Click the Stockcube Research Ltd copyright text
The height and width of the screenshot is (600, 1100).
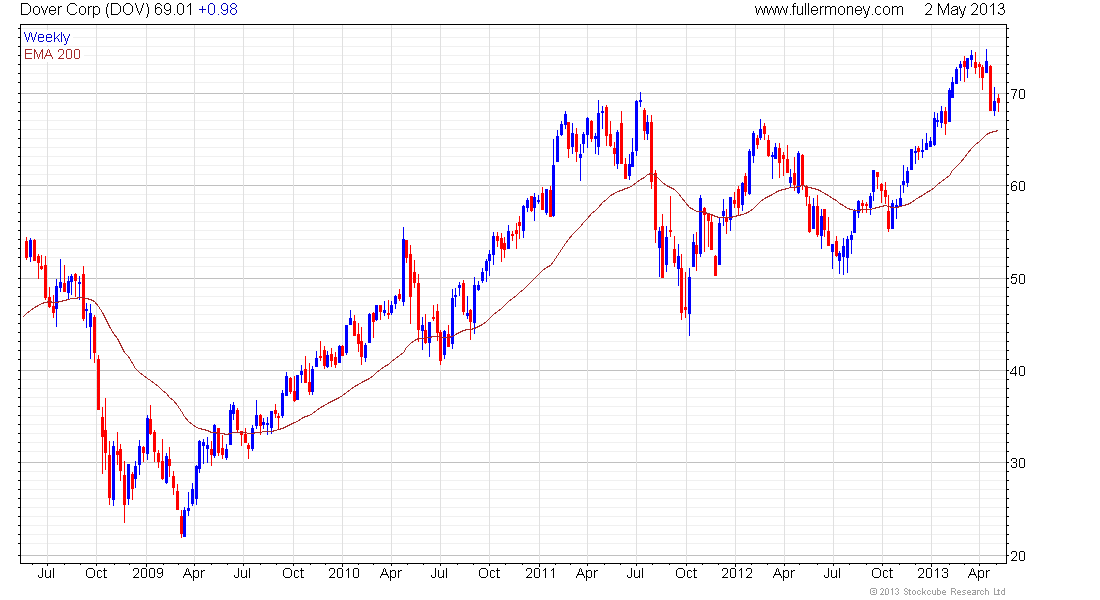click(937, 592)
